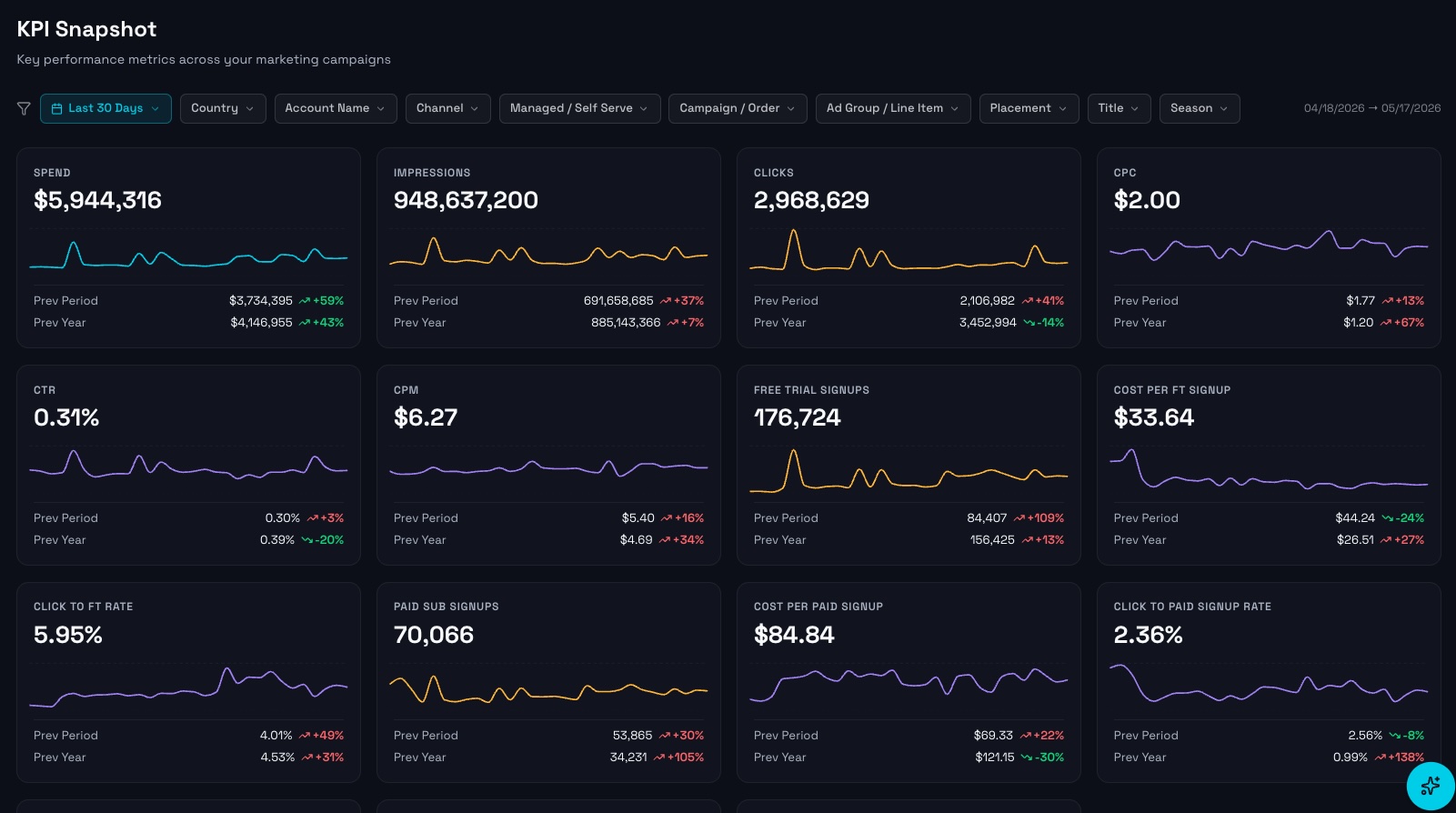Click Impressions prev year 885,143,366

pos(626,323)
